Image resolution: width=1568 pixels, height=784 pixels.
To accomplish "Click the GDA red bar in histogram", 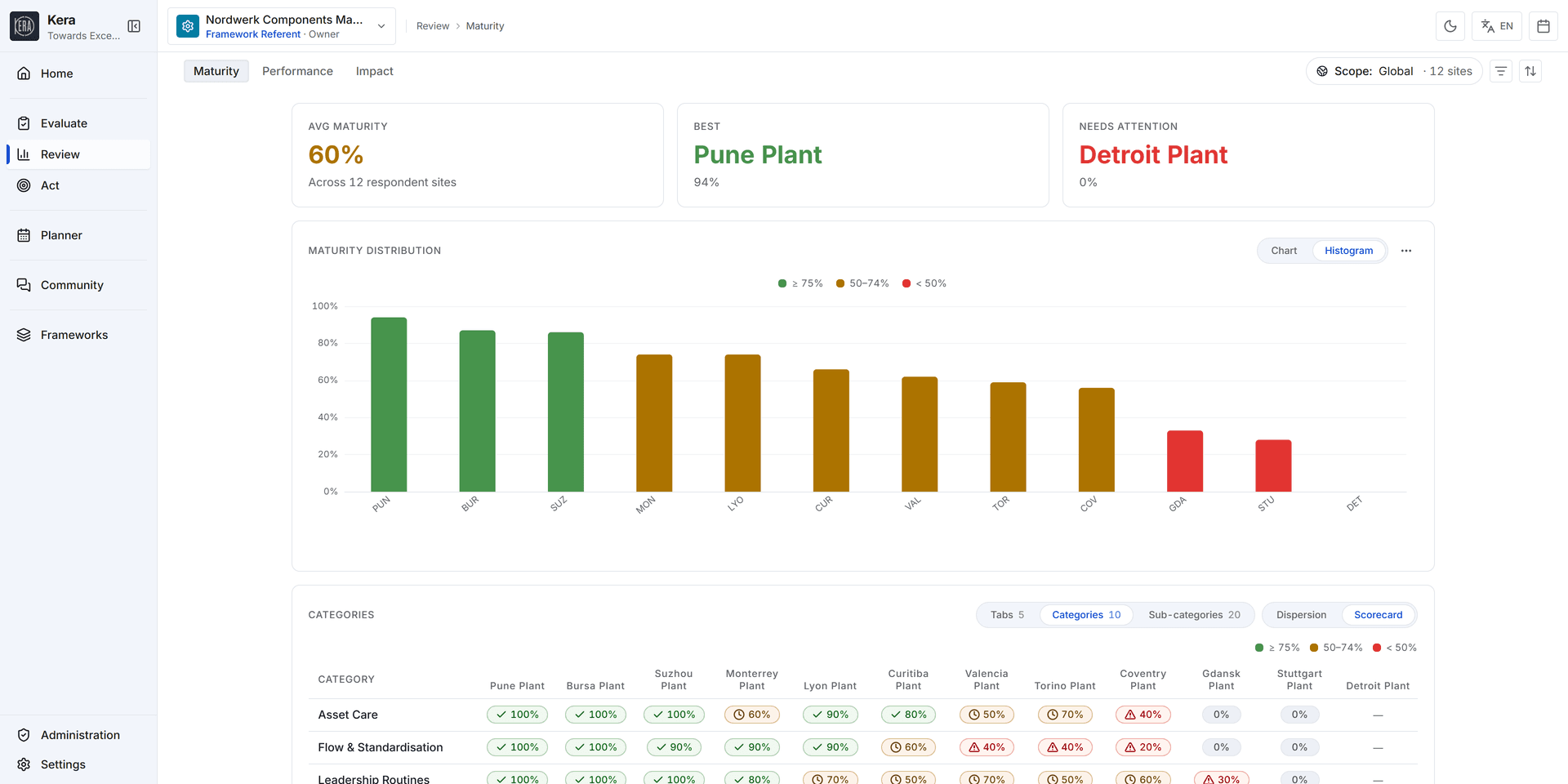I will click(1185, 461).
